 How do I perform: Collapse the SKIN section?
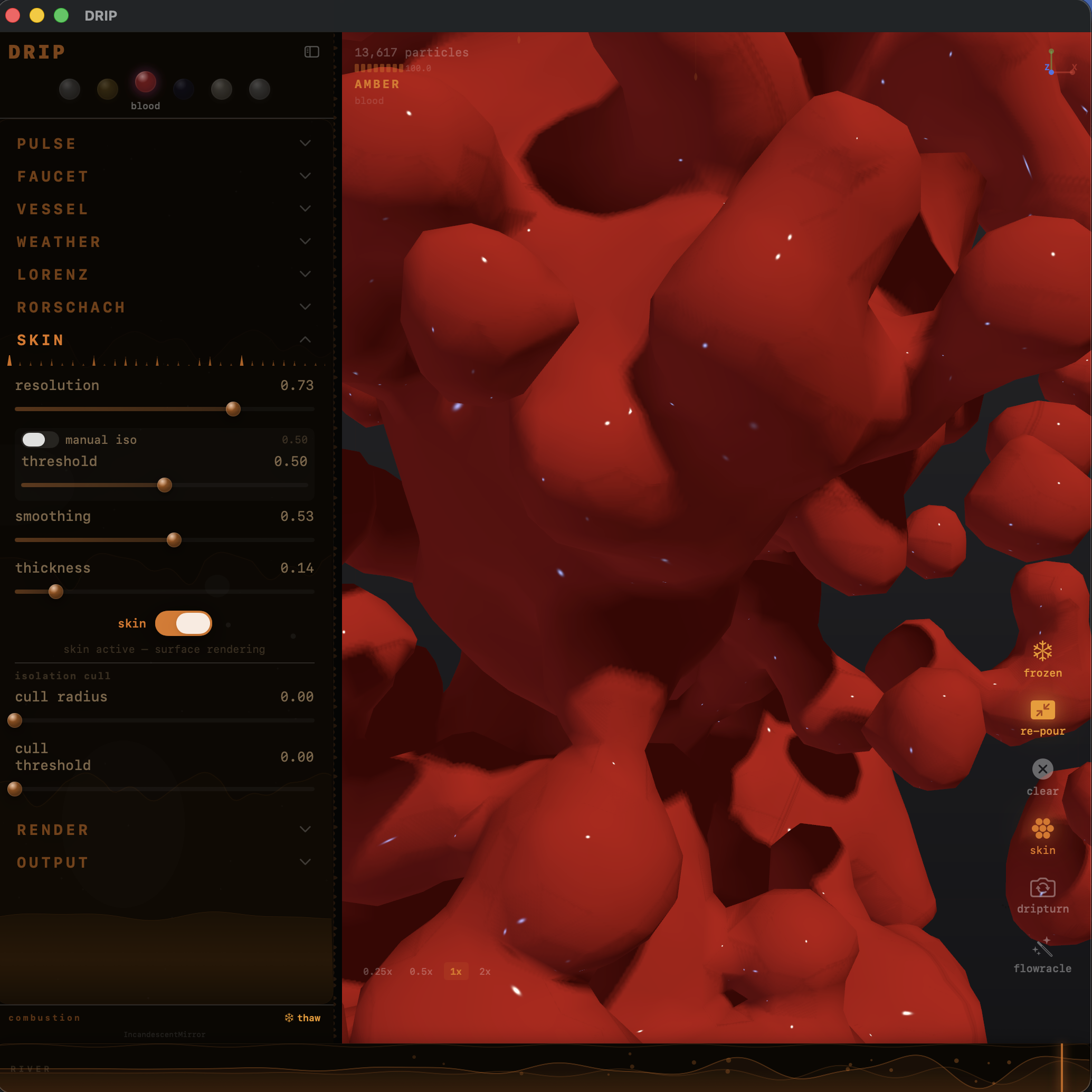click(305, 339)
